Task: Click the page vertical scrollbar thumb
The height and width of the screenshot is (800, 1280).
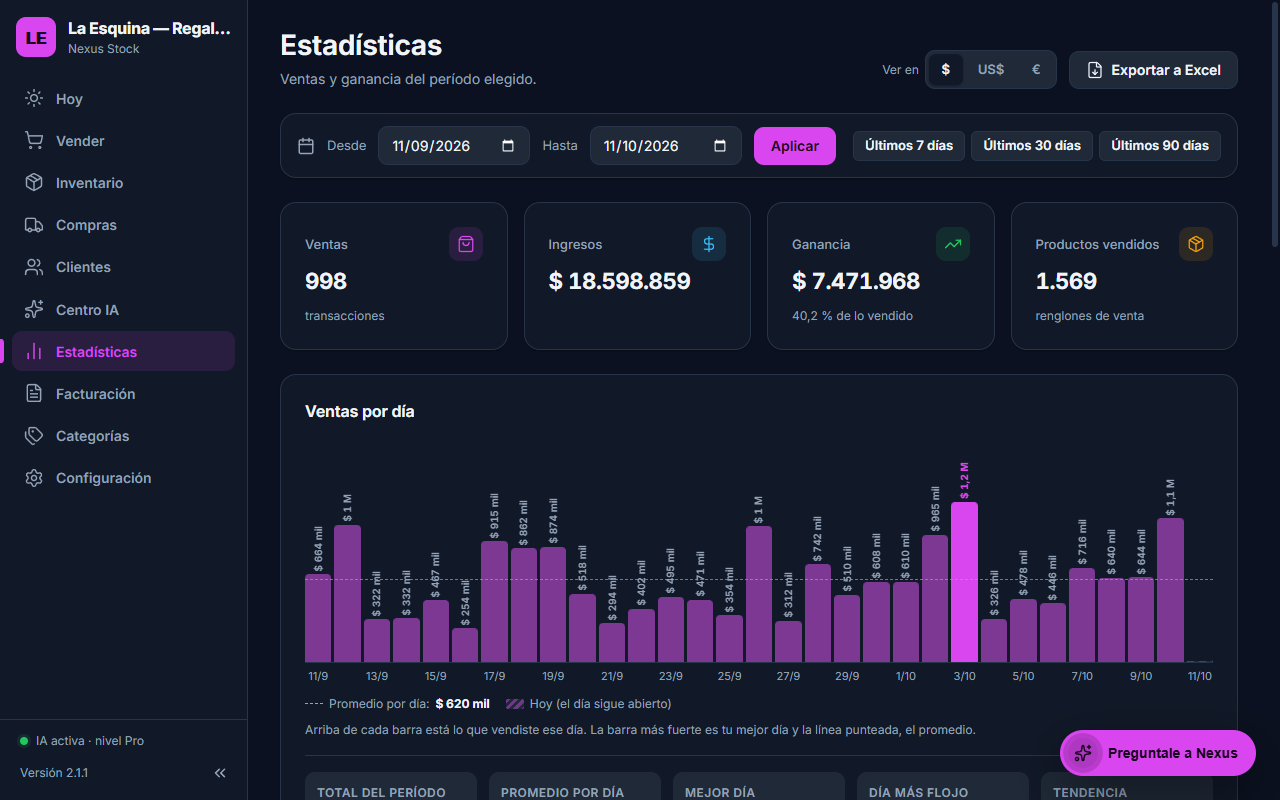Action: 1274,124
